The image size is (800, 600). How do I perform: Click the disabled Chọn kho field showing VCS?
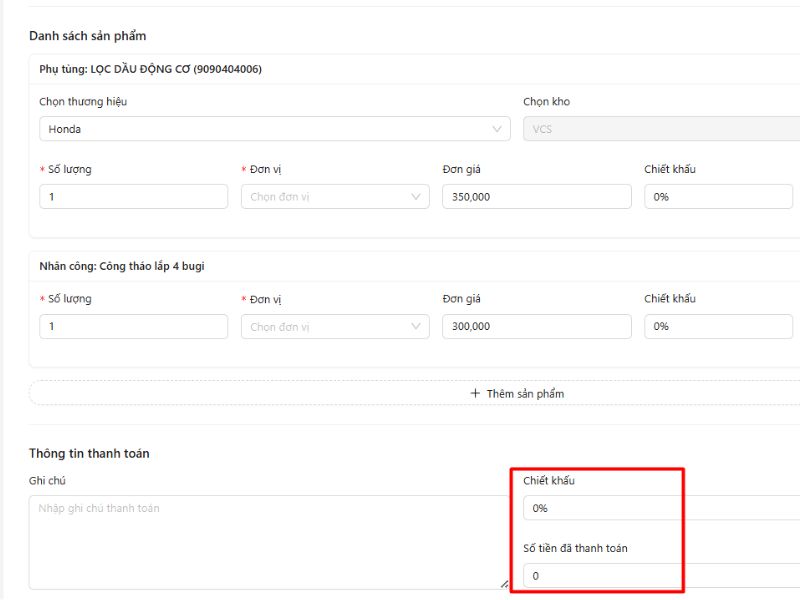click(660, 129)
